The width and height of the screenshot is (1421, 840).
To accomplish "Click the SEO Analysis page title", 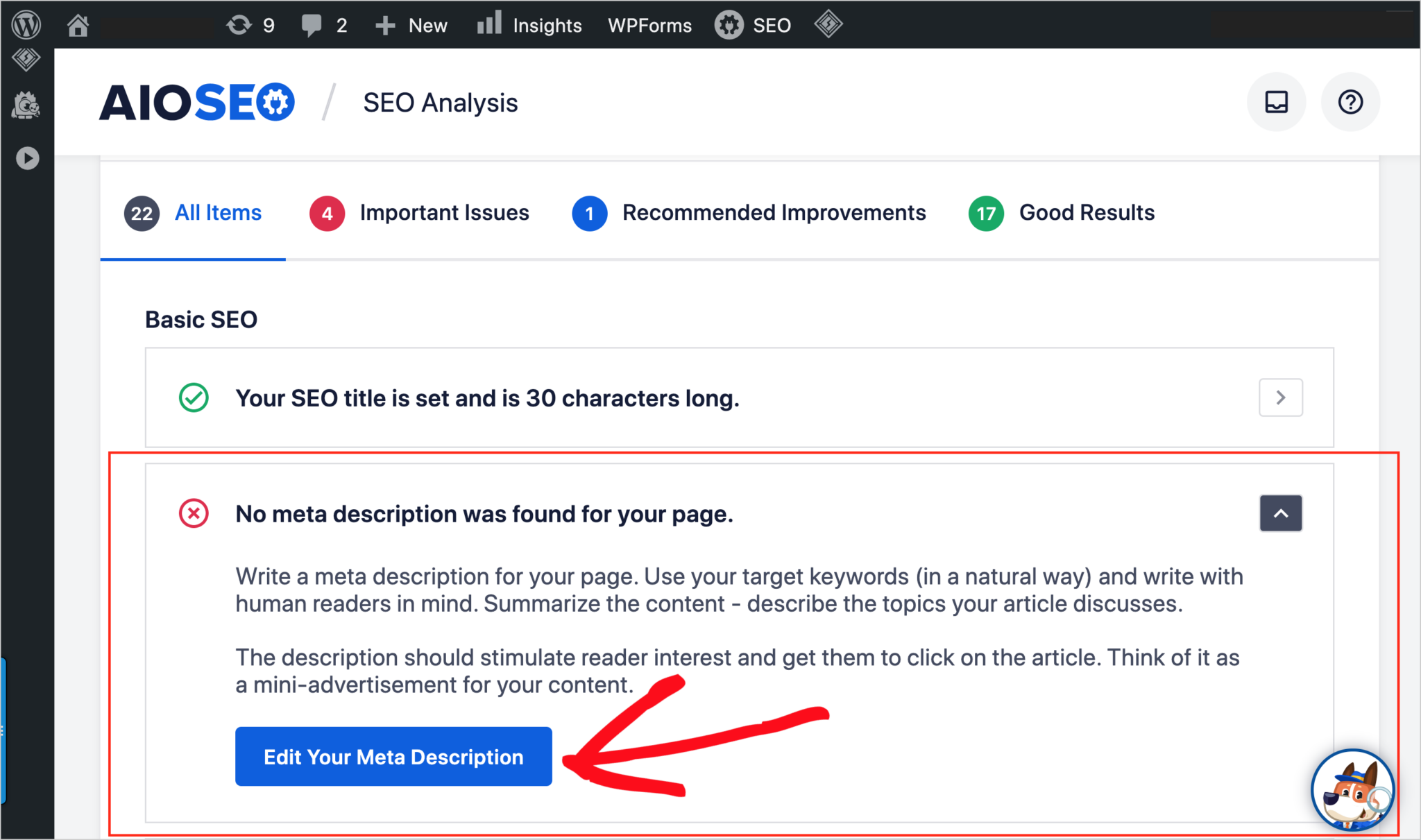I will click(441, 103).
